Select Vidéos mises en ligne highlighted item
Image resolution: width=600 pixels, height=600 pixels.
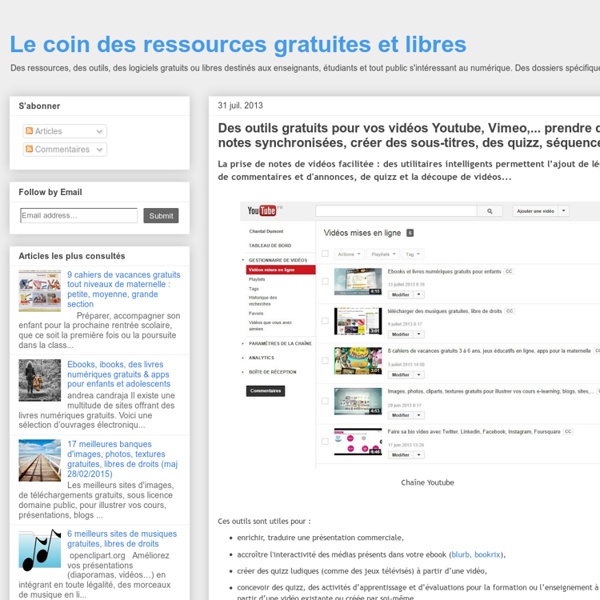[x=281, y=270]
